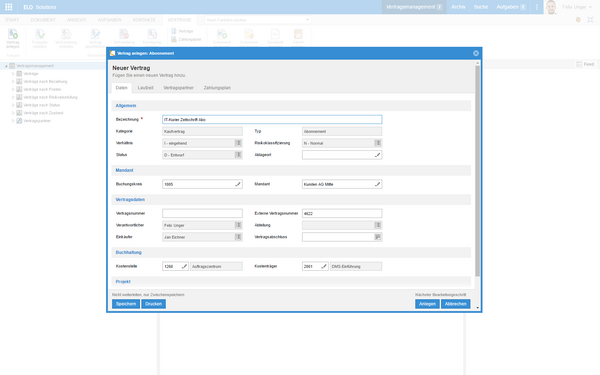The image size is (600, 375).
Task: Click the Verträge nach Fristen folder icon
Action: pyautogui.click(x=19, y=89)
